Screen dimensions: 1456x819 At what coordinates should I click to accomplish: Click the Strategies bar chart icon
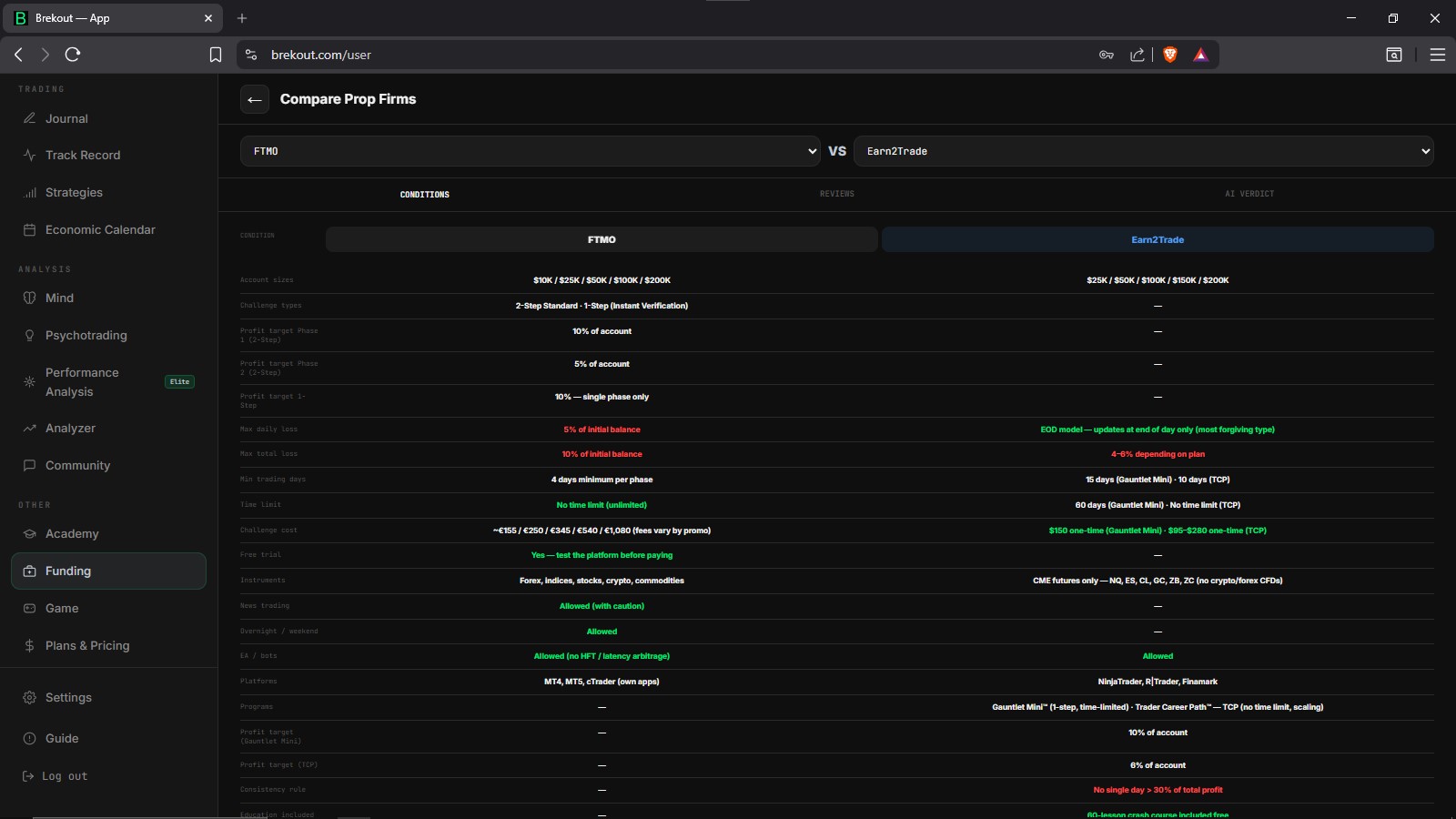(29, 193)
